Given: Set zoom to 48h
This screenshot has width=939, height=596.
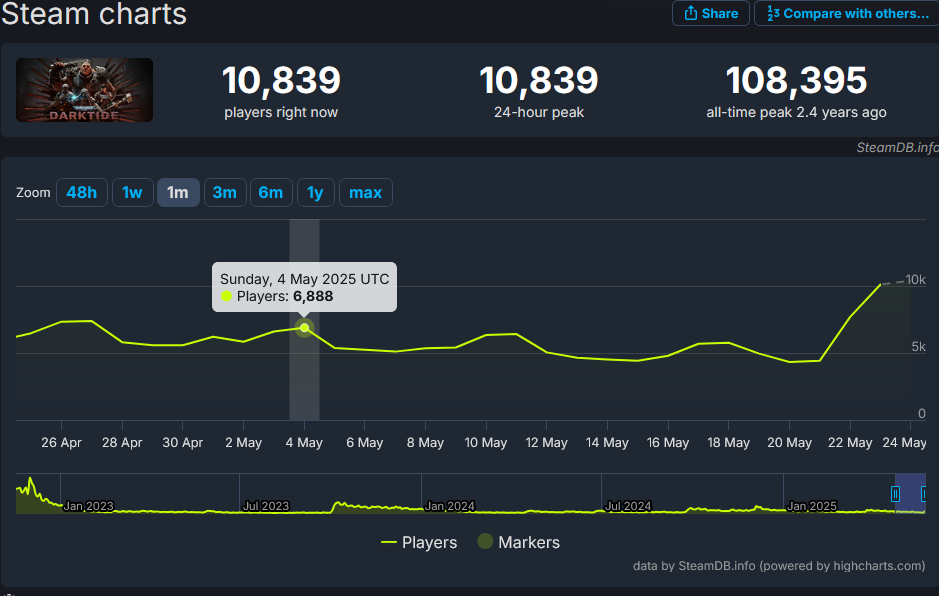Looking at the screenshot, I should tap(81, 192).
